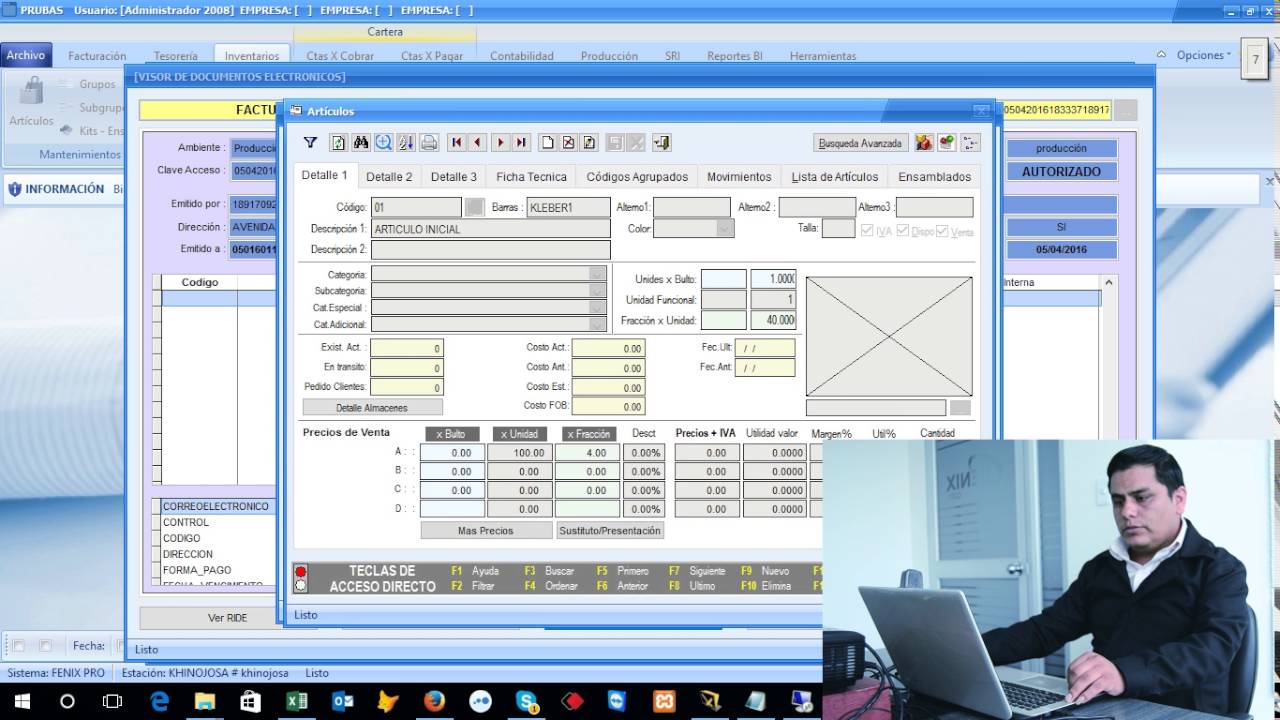Toggle the IVA checkbox
The height and width of the screenshot is (720, 1280).
[x=866, y=231]
